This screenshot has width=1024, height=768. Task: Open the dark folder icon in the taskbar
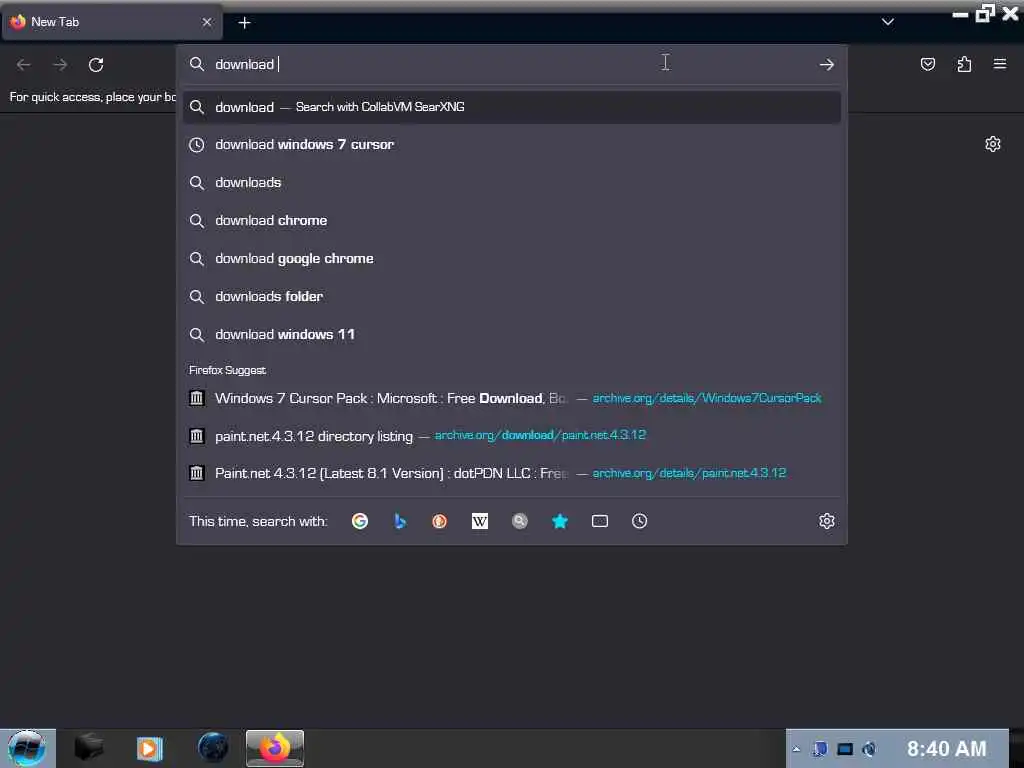click(x=88, y=748)
